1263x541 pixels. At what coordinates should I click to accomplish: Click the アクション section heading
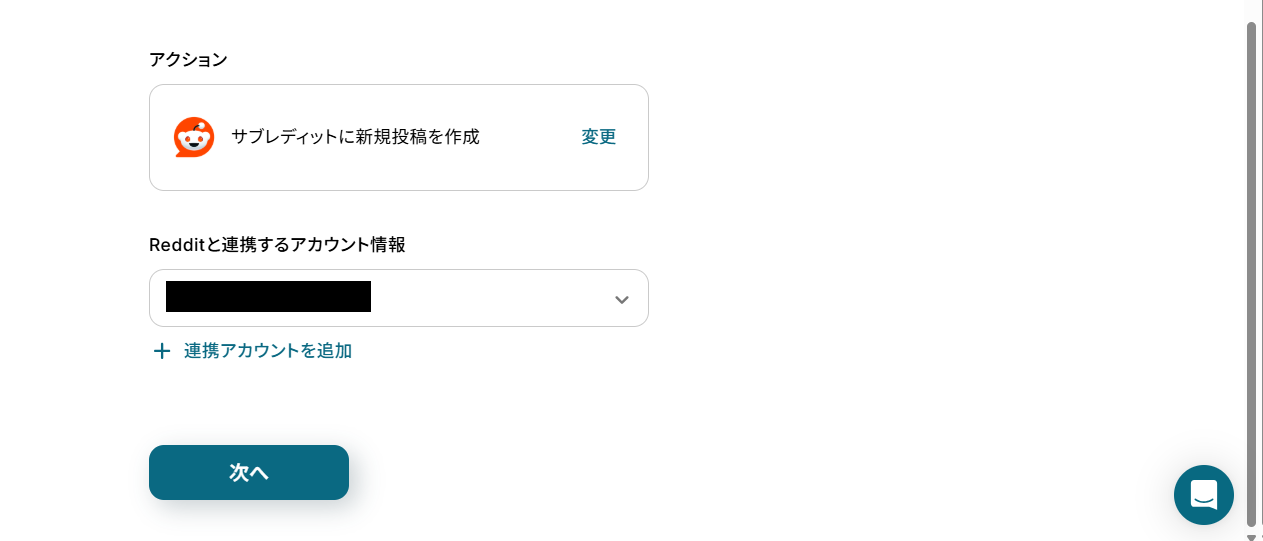point(188,60)
